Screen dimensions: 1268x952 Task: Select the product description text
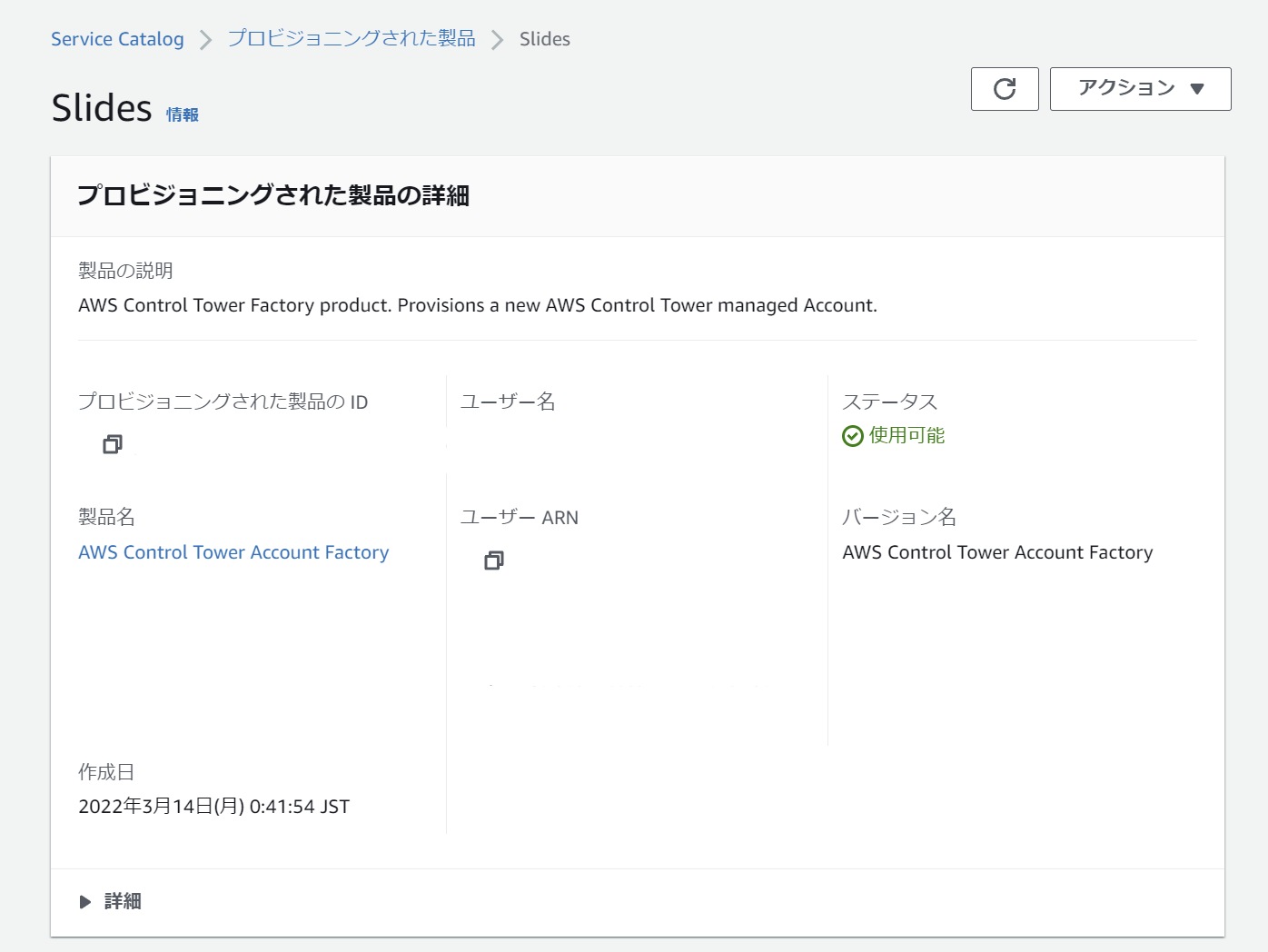click(x=478, y=305)
